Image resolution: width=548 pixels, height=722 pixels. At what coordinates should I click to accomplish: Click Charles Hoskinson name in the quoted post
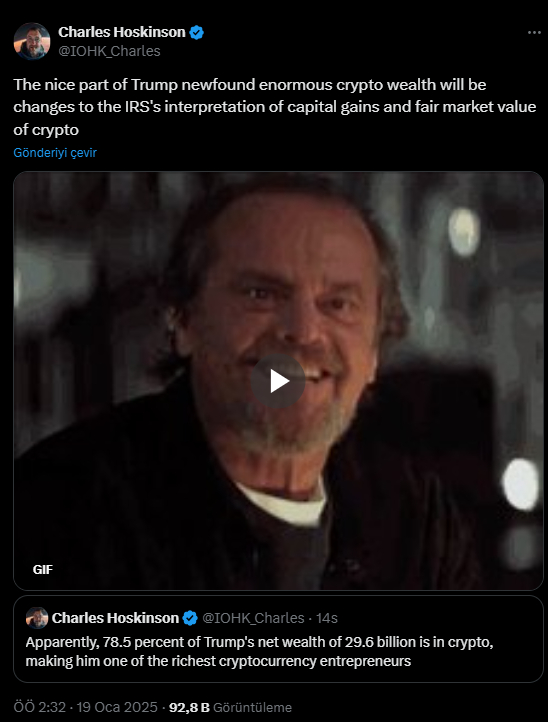115,618
